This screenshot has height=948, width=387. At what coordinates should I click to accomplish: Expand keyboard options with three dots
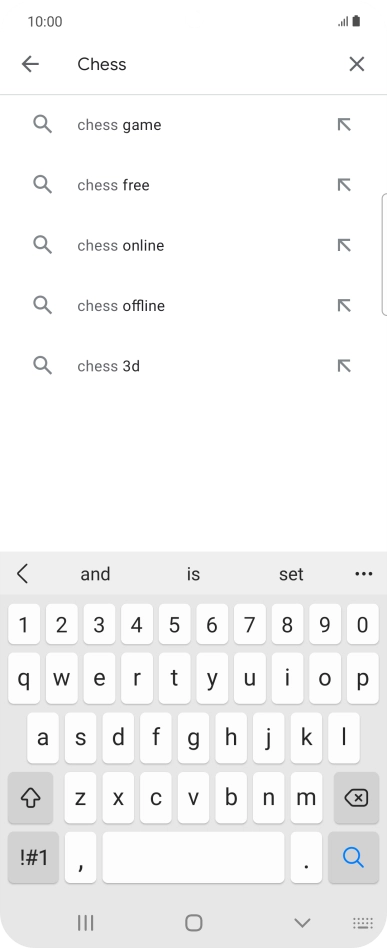pyautogui.click(x=363, y=574)
